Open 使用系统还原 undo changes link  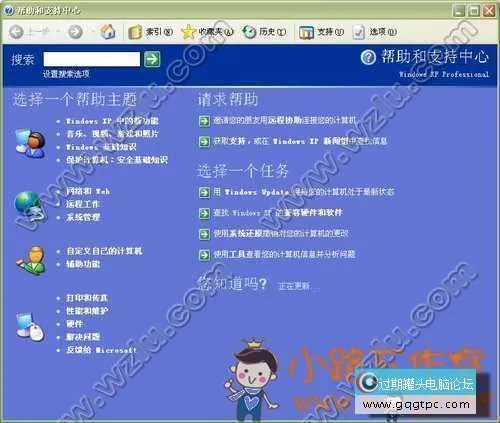281,233
